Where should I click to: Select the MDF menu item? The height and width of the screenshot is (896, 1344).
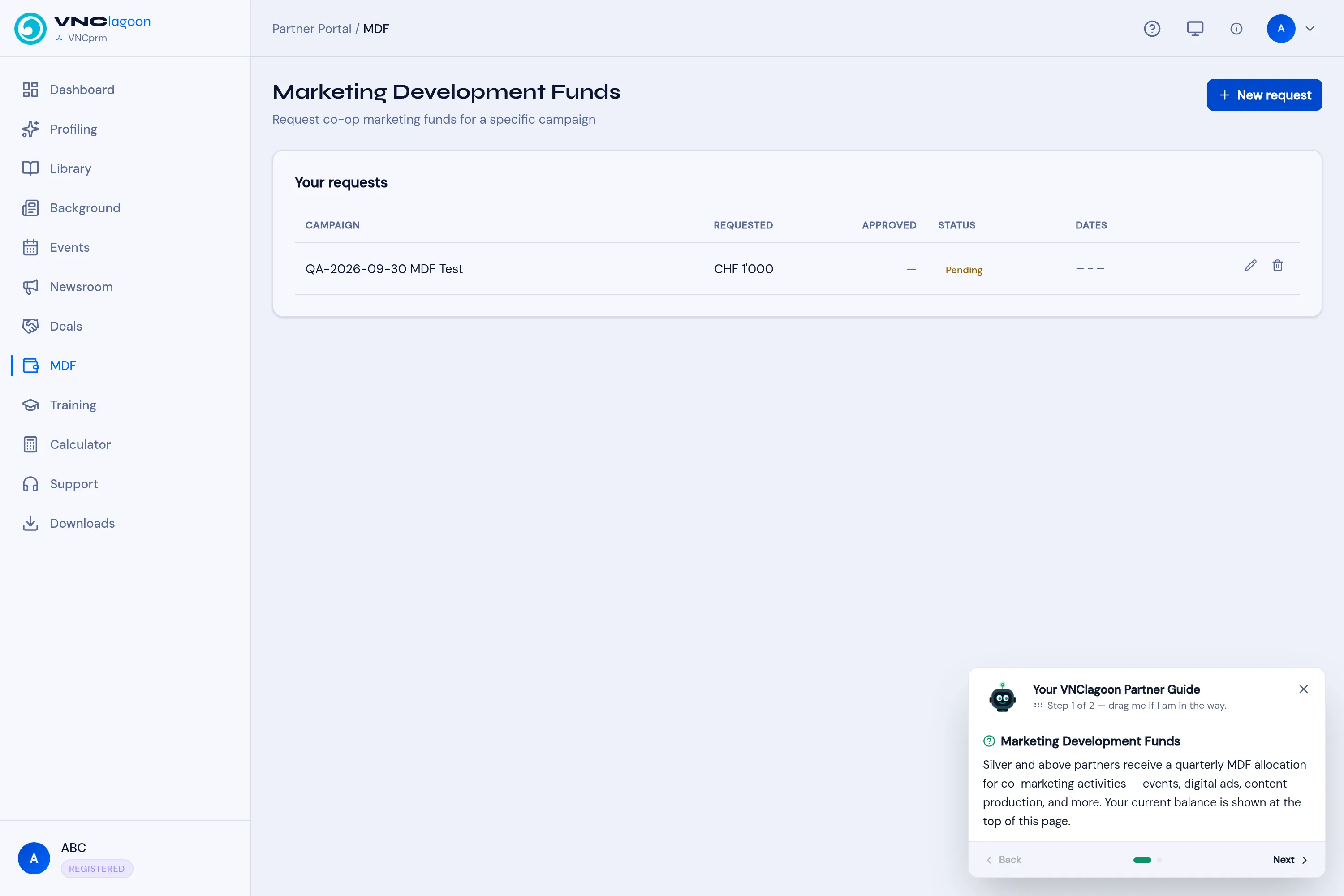pos(125,366)
